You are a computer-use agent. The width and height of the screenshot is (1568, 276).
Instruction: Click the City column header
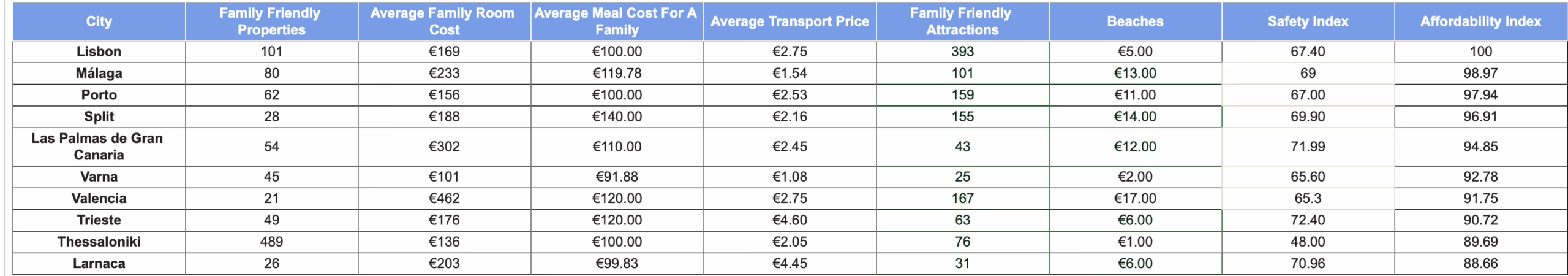tap(99, 21)
